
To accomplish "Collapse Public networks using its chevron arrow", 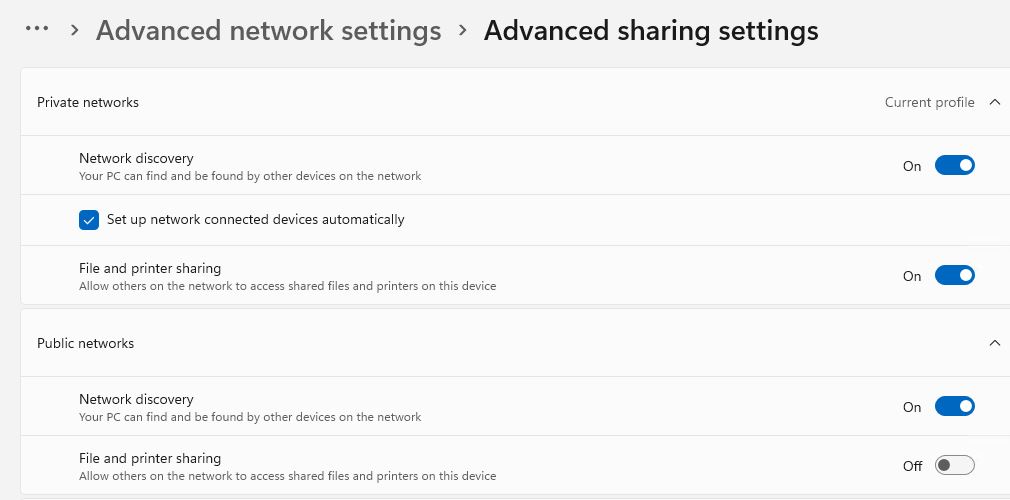I will (x=995, y=343).
